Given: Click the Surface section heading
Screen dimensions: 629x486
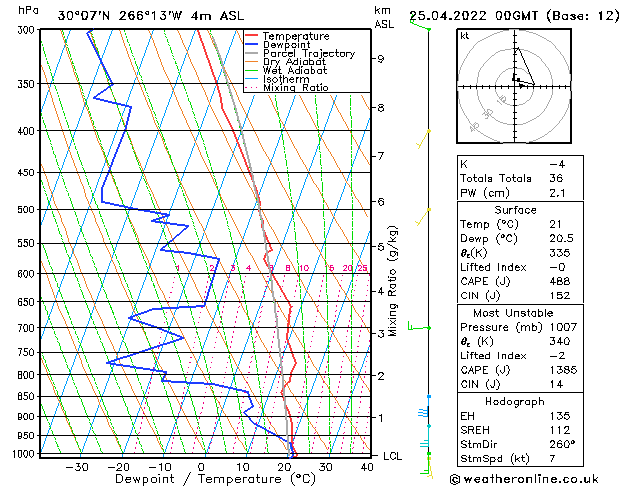Looking at the screenshot, I should (x=515, y=210).
